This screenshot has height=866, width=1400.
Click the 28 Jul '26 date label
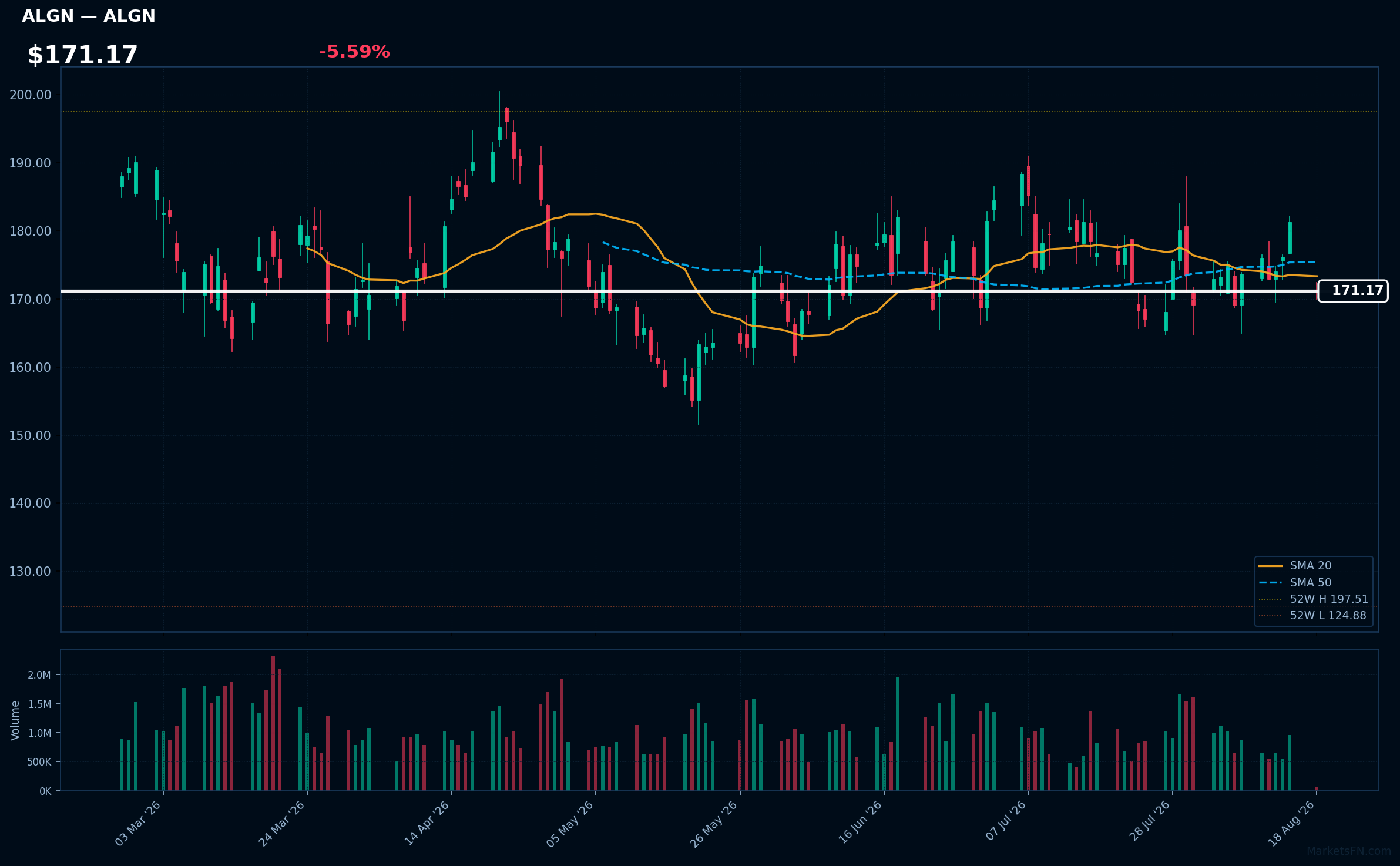1150,821
